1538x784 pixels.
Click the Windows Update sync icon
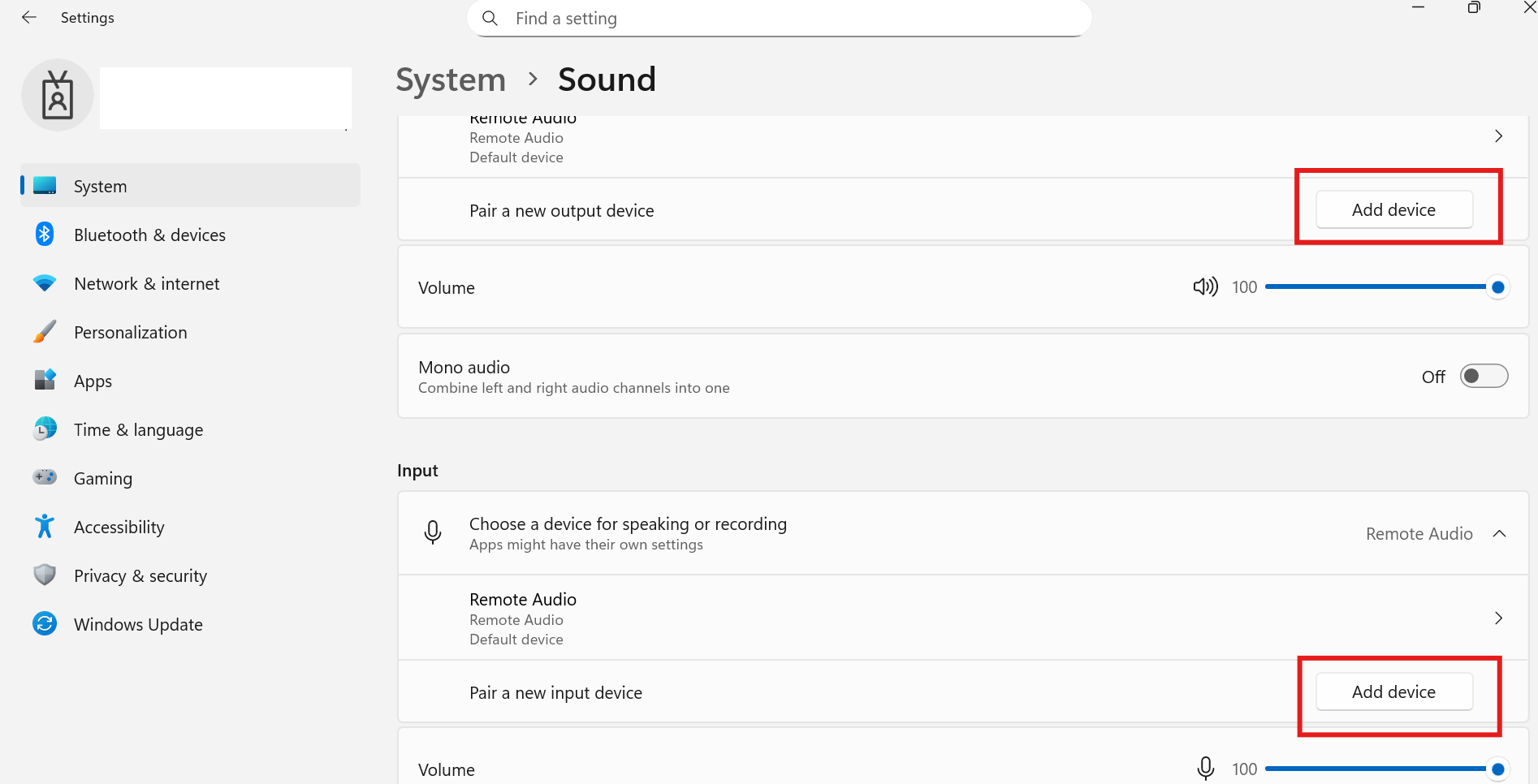coord(45,624)
